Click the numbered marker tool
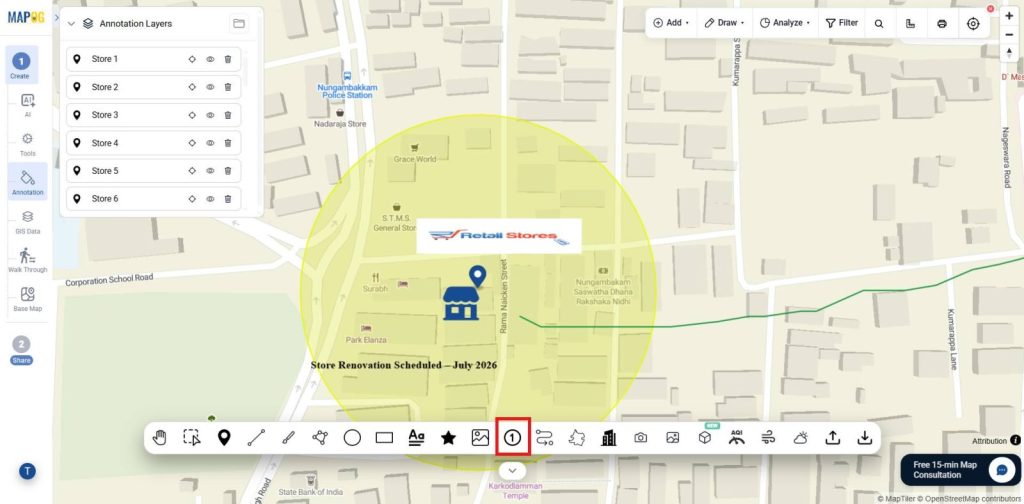Image resolution: width=1024 pixels, height=504 pixels. (x=513, y=438)
